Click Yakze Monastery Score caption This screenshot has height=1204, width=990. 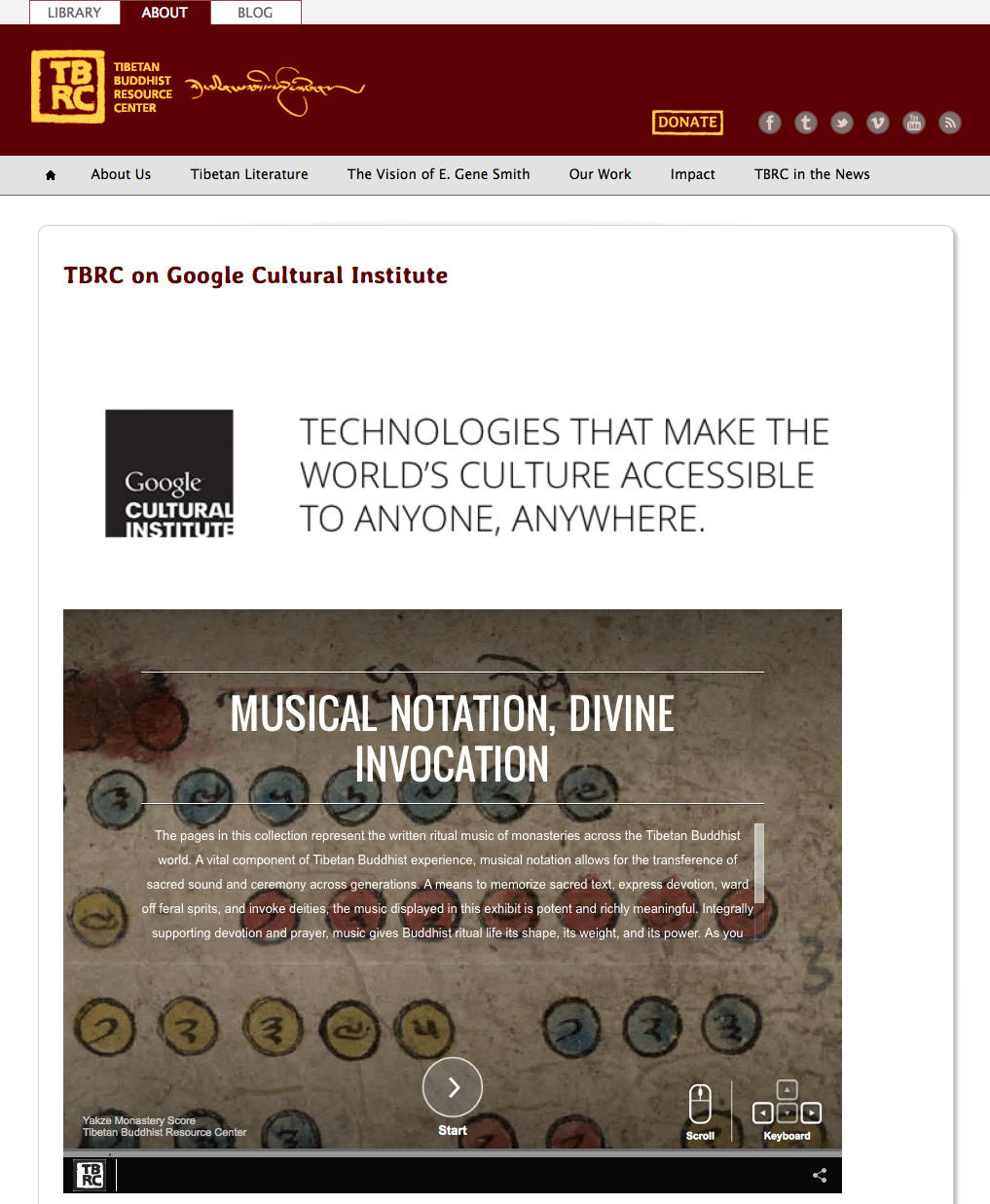point(139,1120)
